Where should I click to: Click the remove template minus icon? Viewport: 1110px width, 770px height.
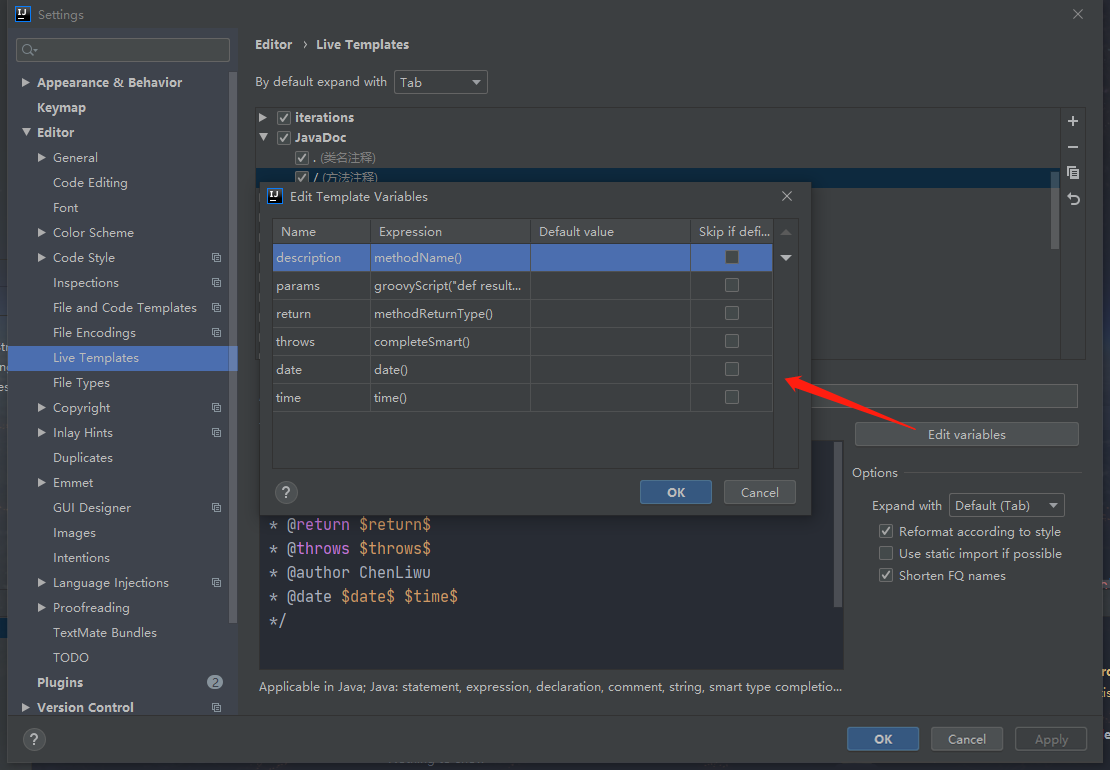click(1073, 147)
